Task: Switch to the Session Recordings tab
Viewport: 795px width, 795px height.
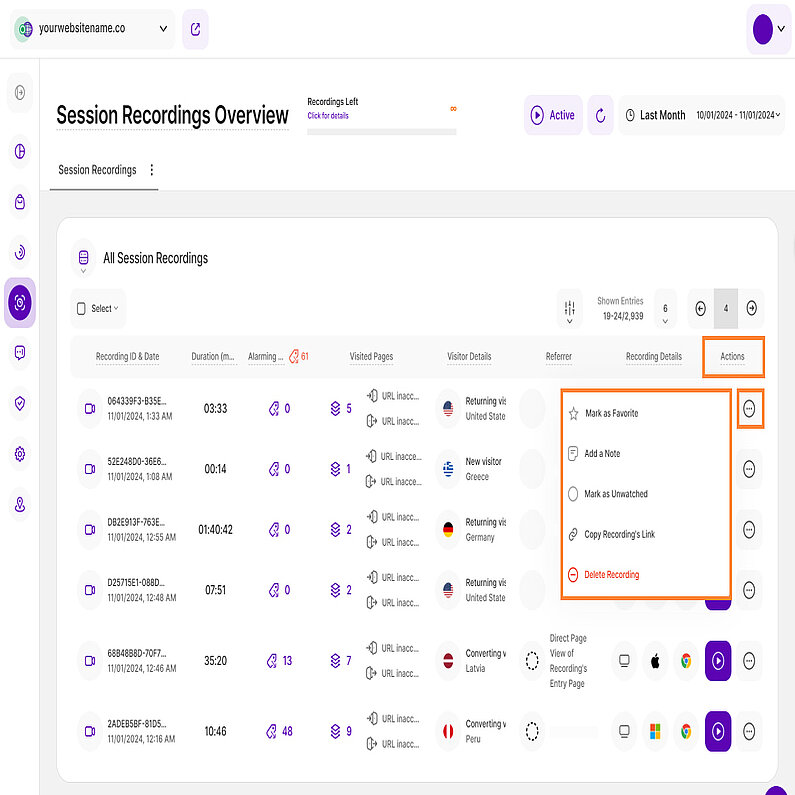Action: point(97,170)
